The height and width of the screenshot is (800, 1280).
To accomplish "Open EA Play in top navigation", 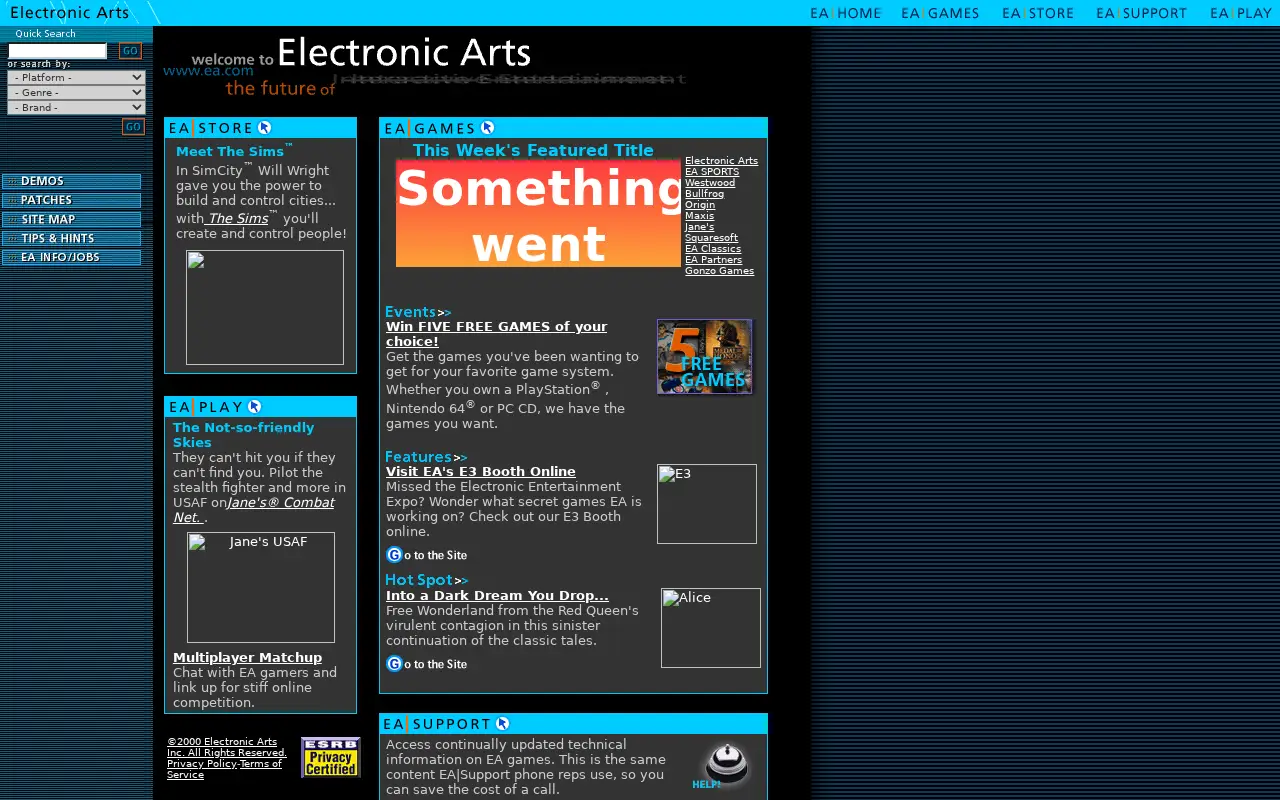I will pyautogui.click(x=1241, y=13).
